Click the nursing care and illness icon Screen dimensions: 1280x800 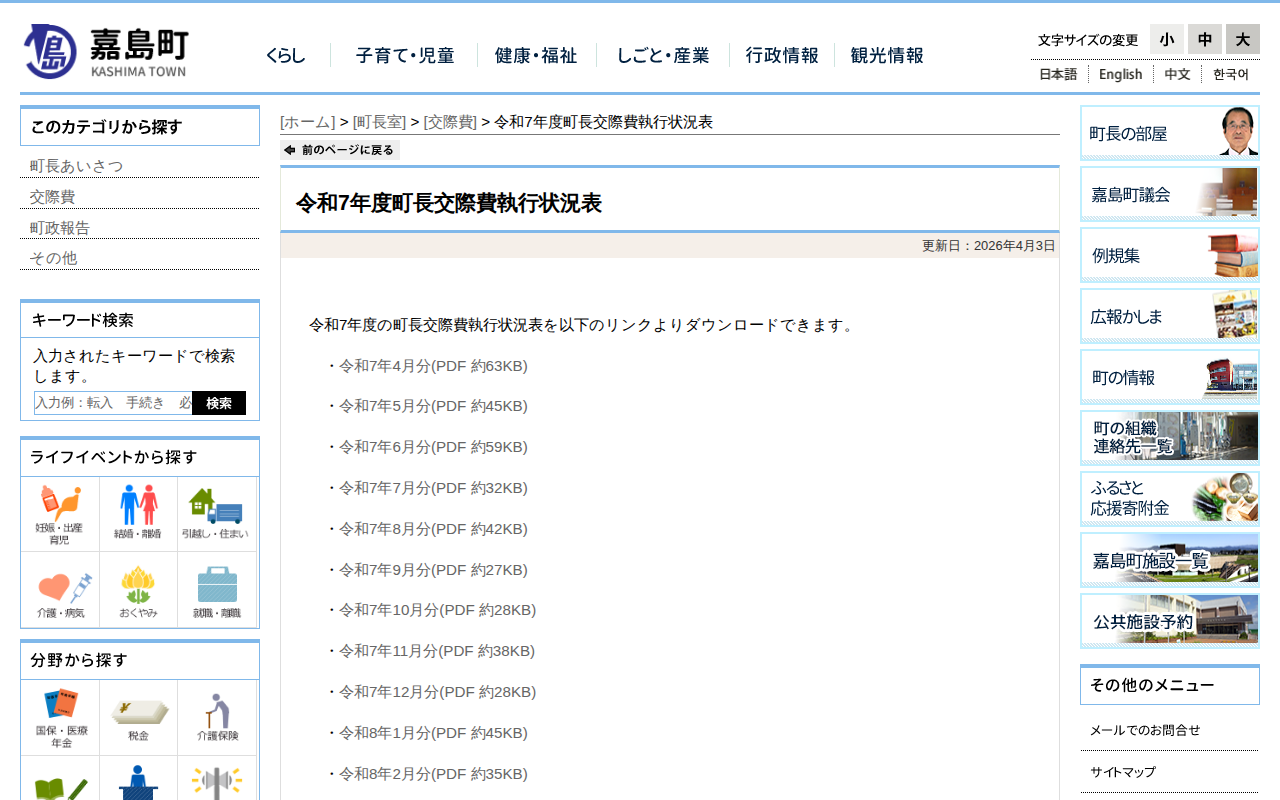[x=60, y=591]
